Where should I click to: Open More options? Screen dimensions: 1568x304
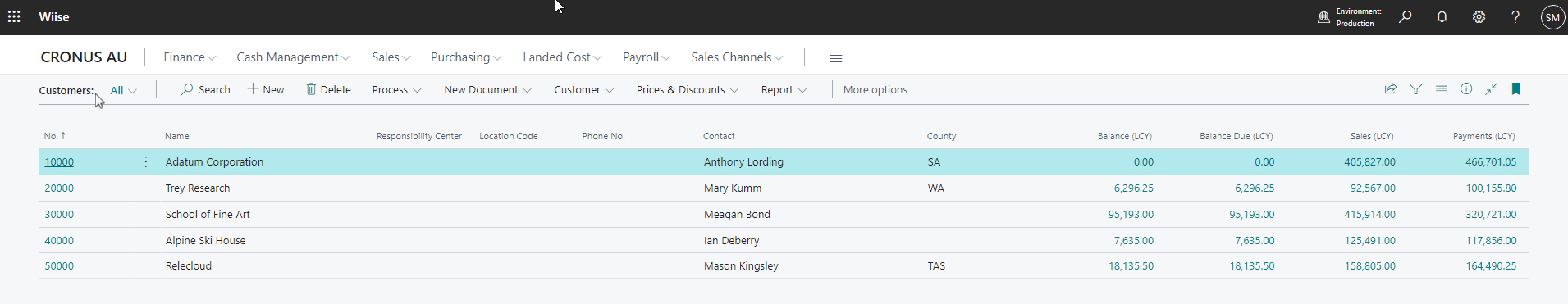(x=875, y=90)
